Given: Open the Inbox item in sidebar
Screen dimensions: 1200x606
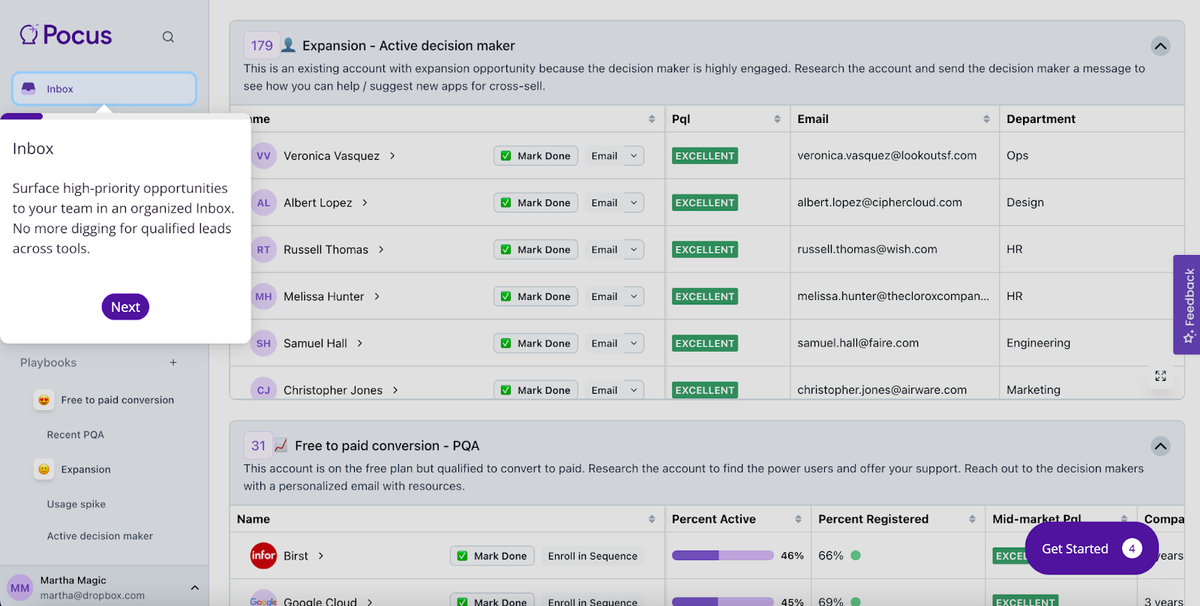Looking at the screenshot, I should tap(104, 89).
